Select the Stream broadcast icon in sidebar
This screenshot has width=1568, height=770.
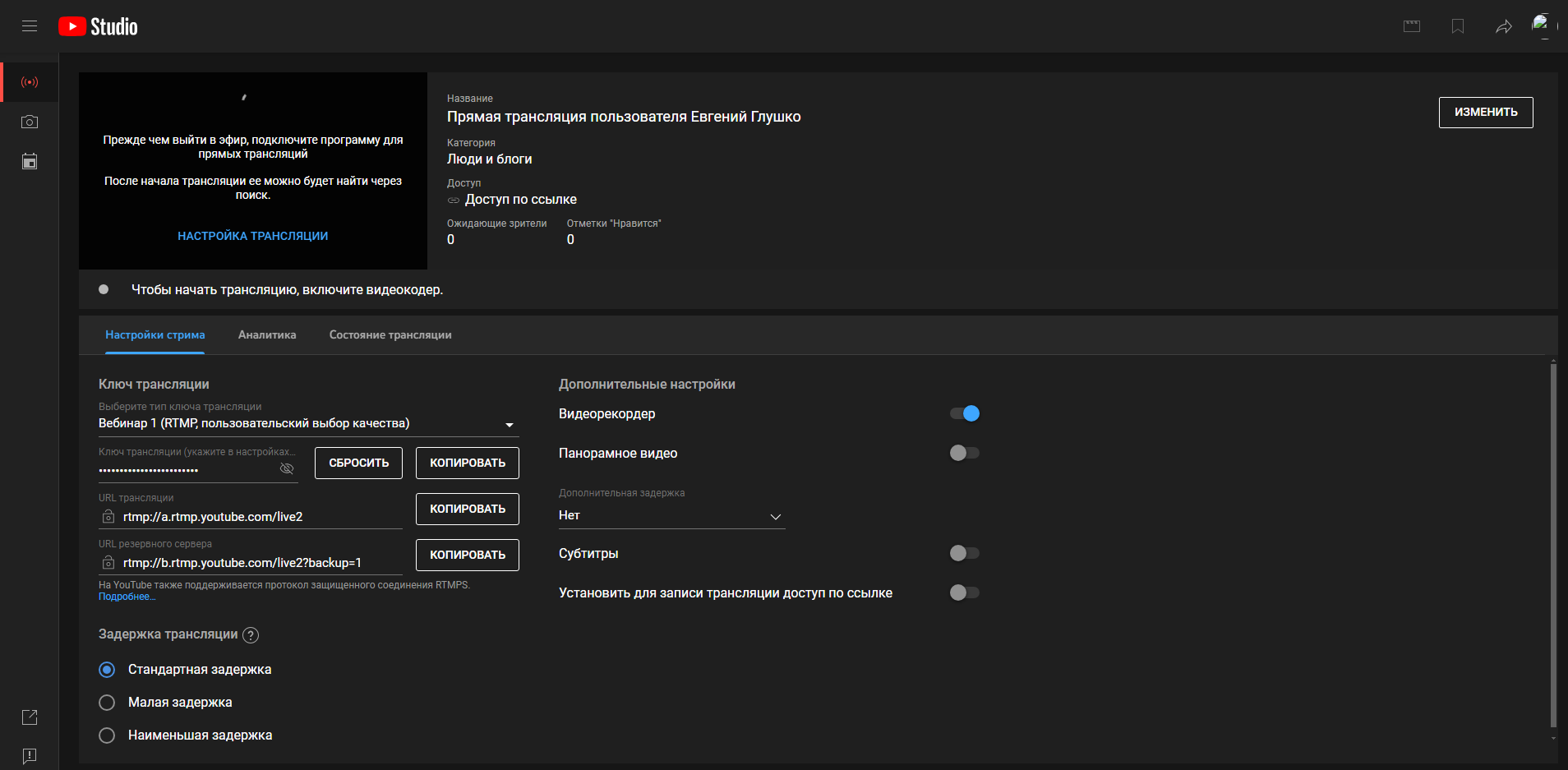point(30,82)
